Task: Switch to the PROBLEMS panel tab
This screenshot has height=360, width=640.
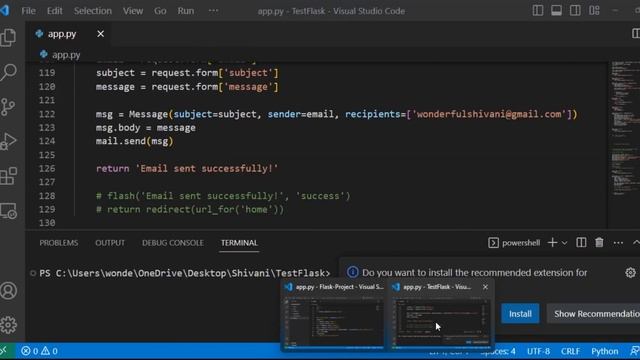Action: tap(59, 243)
